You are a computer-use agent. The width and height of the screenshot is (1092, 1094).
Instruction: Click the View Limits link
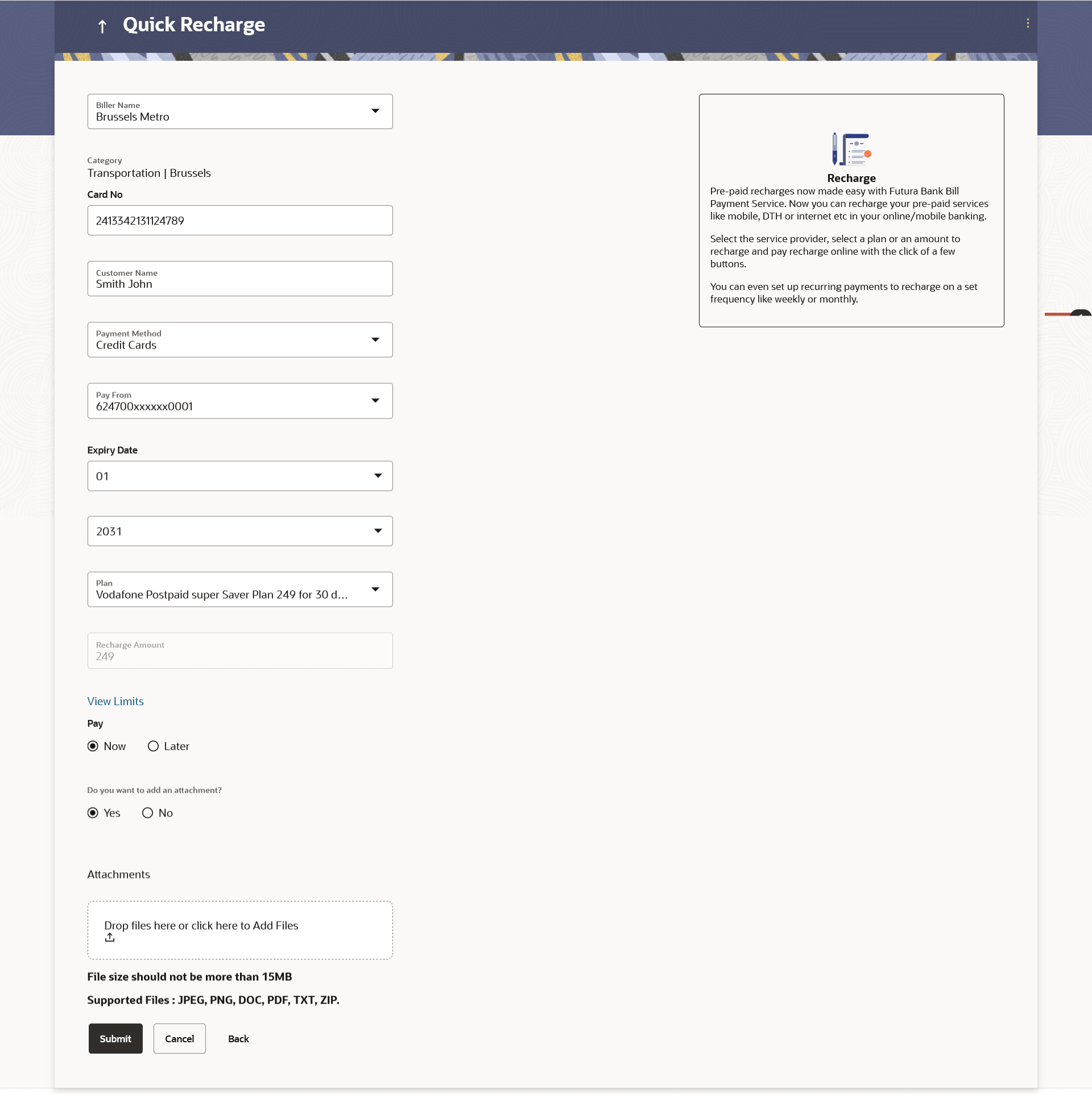pos(115,701)
